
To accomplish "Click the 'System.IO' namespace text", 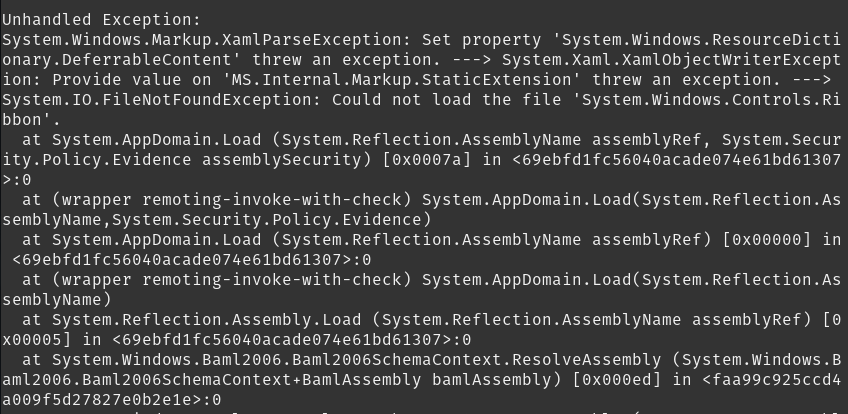I will 47,100.
